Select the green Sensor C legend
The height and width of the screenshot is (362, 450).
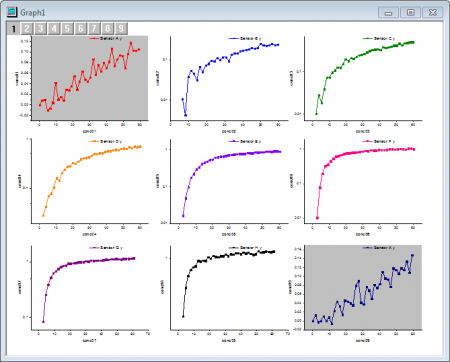pyautogui.click(x=379, y=39)
